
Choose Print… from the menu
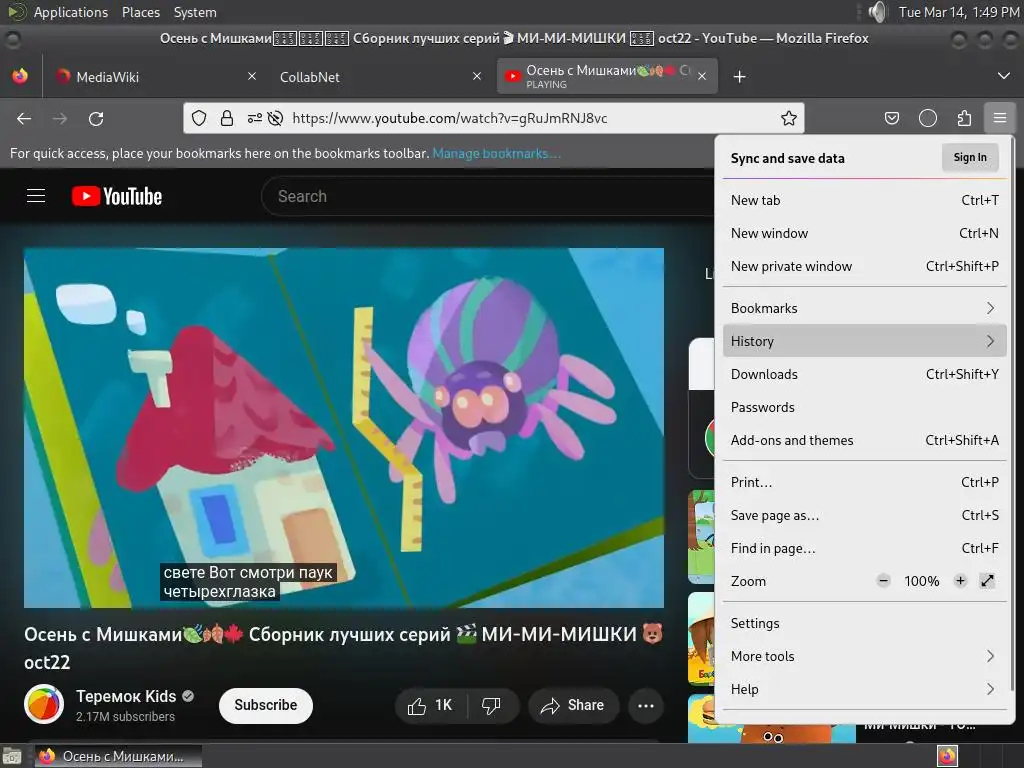[864, 483]
